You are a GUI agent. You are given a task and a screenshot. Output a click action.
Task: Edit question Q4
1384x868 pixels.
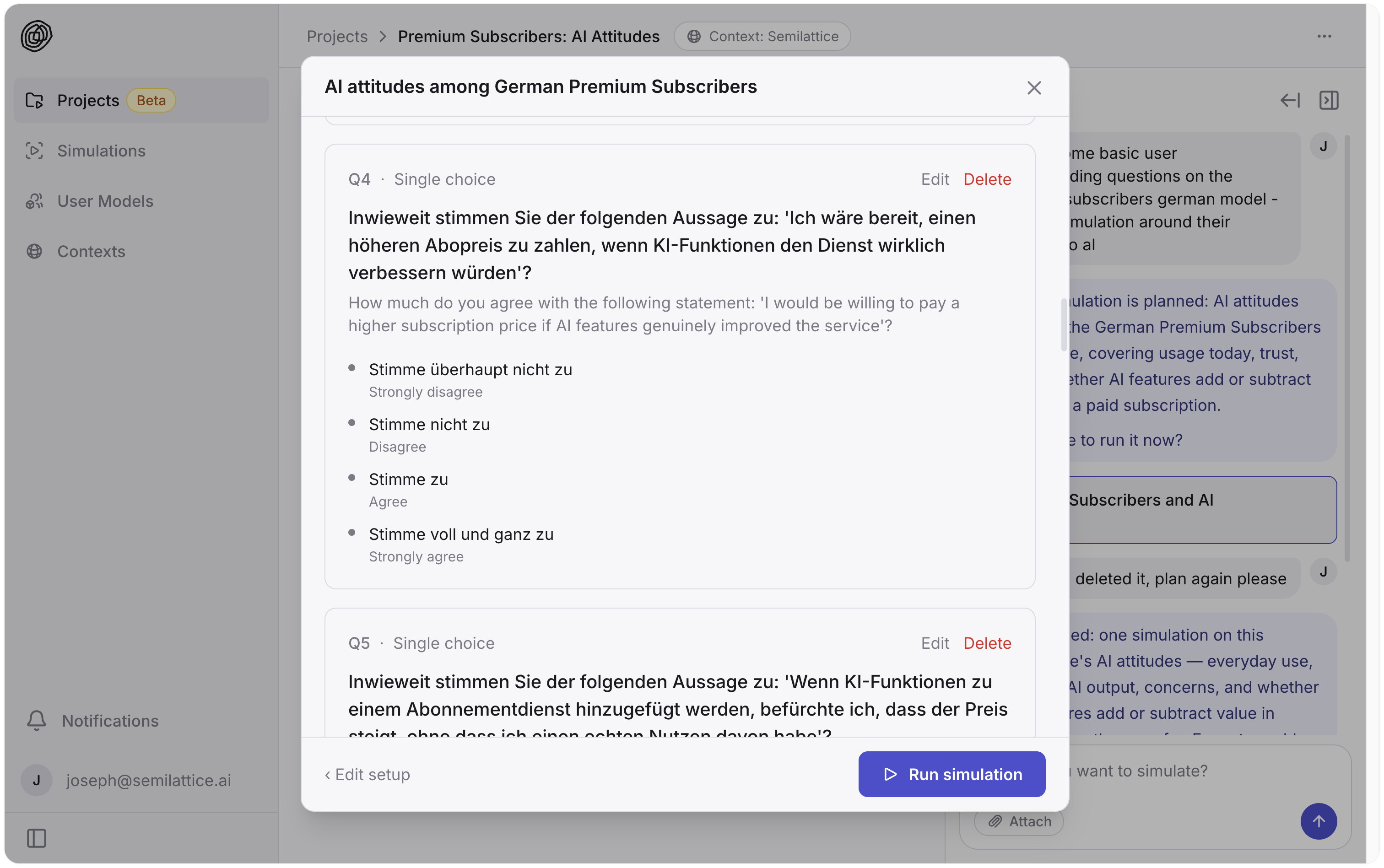coord(935,179)
